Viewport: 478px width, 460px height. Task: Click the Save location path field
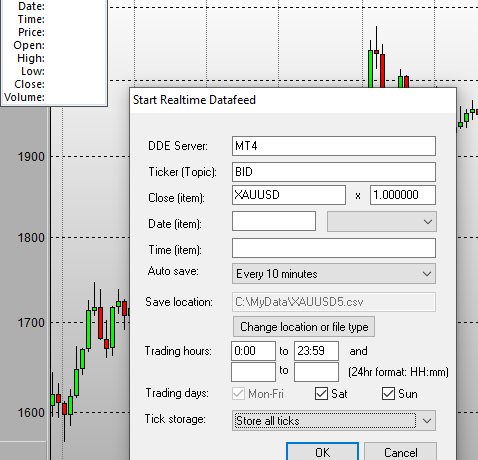click(x=334, y=302)
